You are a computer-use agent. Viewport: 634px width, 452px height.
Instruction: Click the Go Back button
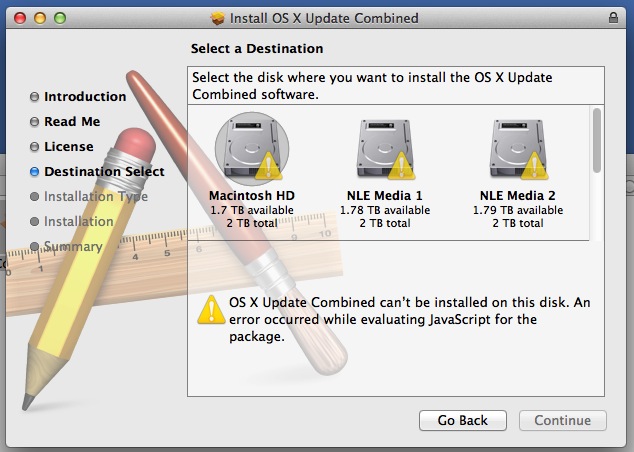(x=463, y=420)
